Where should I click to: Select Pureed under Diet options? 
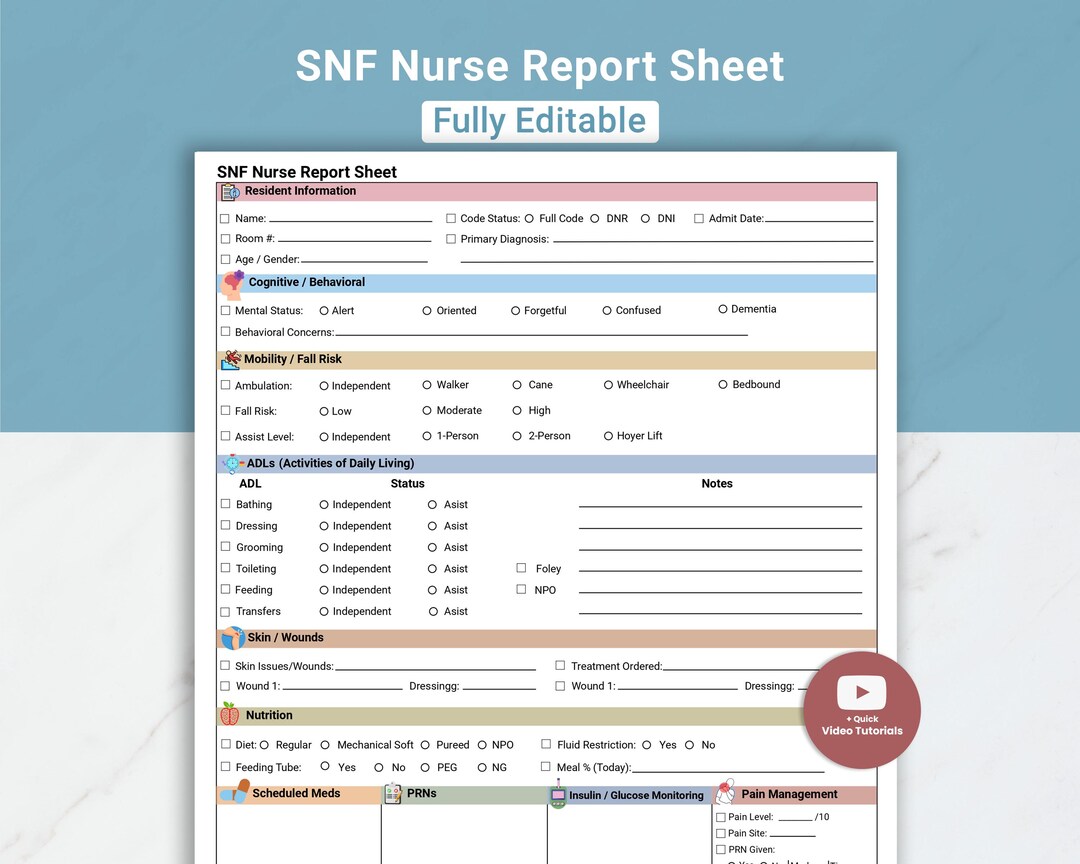pyautogui.click(x=426, y=744)
